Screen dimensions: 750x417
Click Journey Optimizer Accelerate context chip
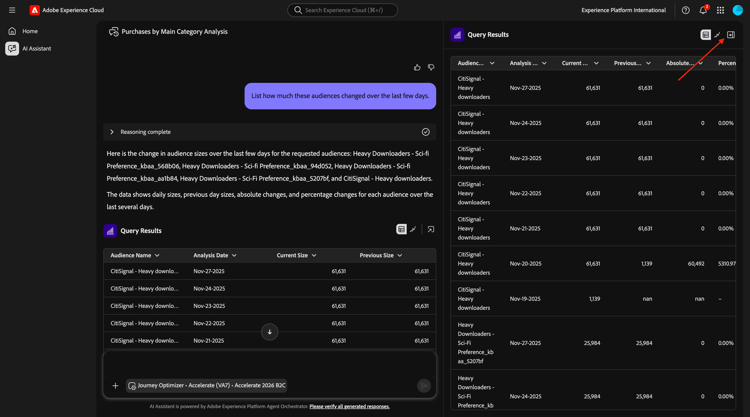tap(207, 385)
